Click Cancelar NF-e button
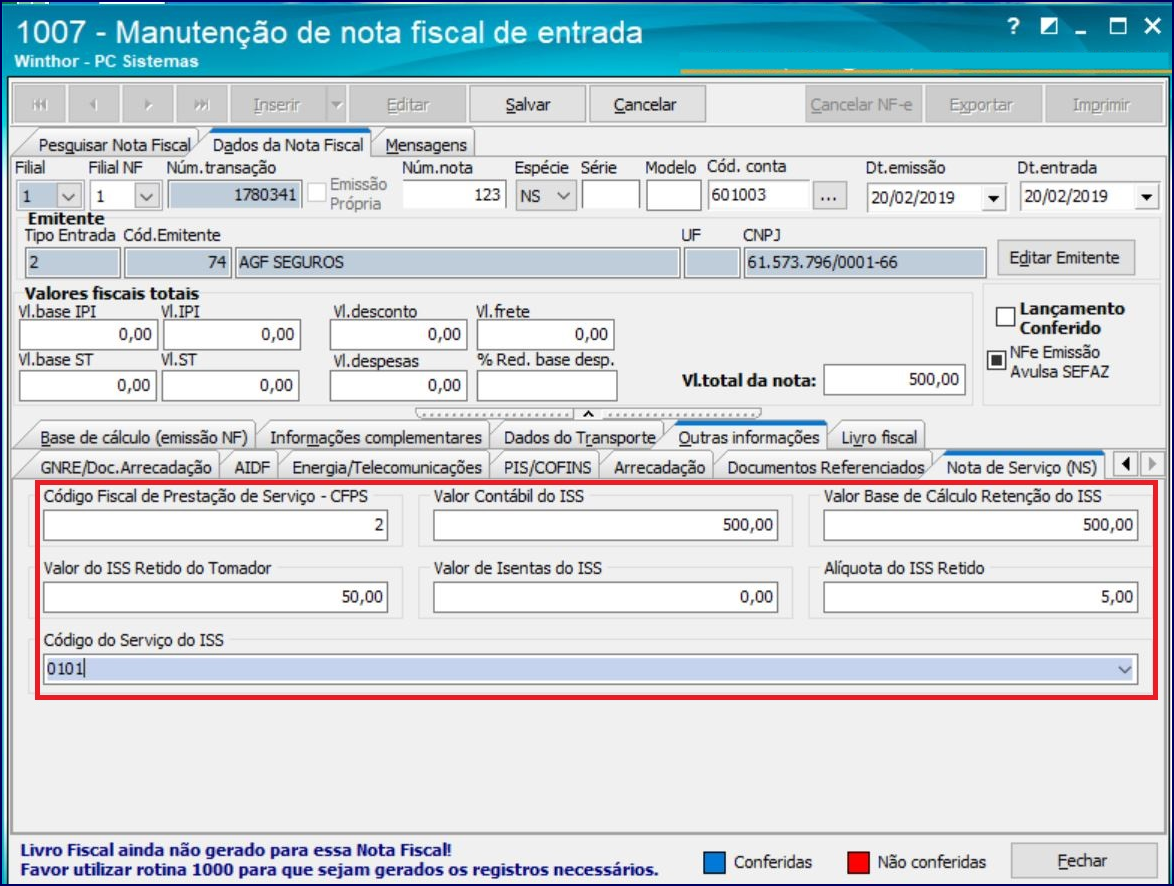Image resolution: width=1174 pixels, height=886 pixels. point(861,104)
